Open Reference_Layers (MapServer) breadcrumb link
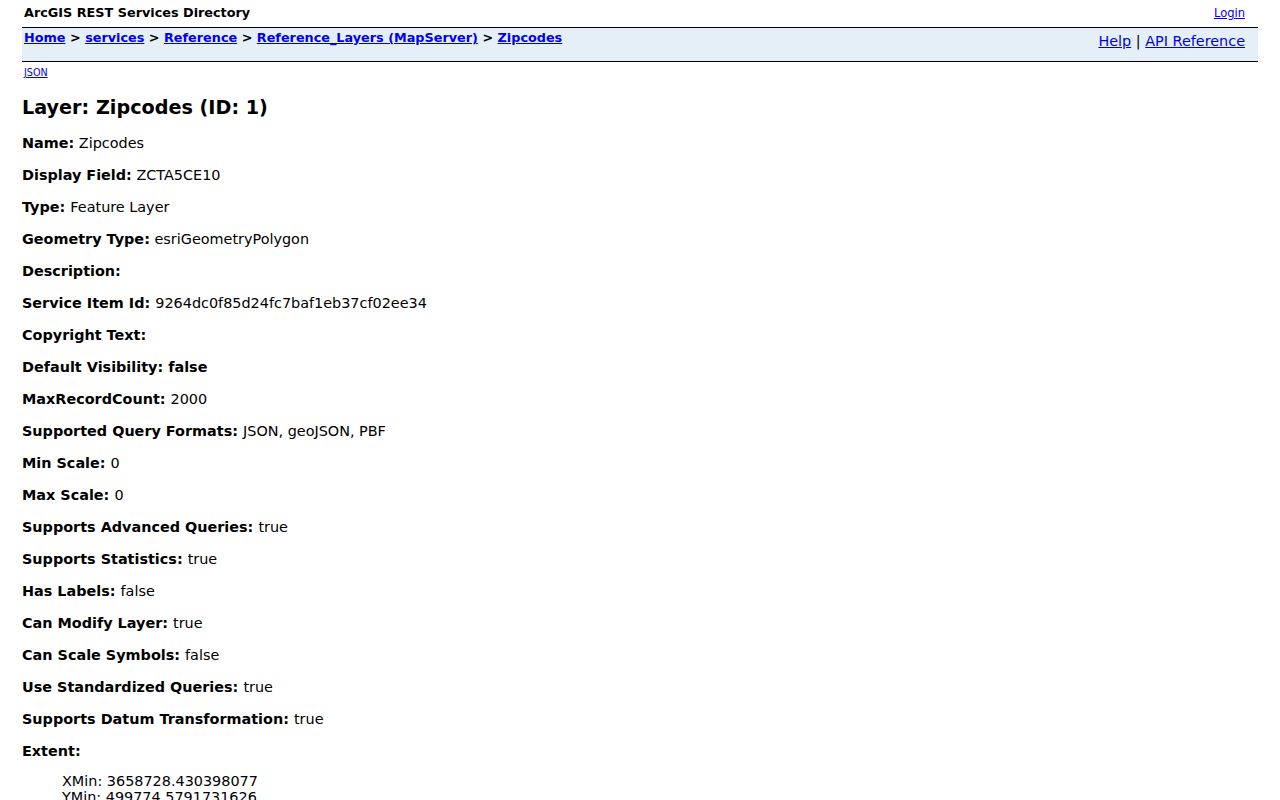This screenshot has width=1280, height=800. 367,38
